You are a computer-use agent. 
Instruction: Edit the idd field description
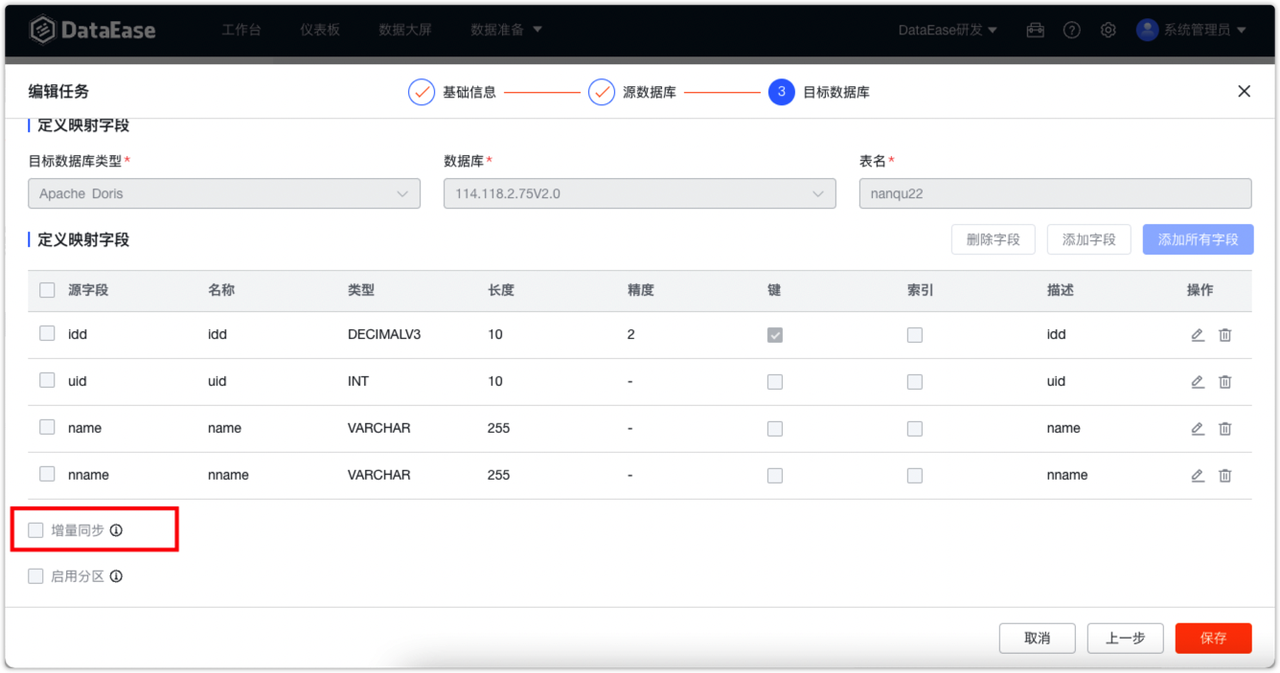[x=1197, y=335]
